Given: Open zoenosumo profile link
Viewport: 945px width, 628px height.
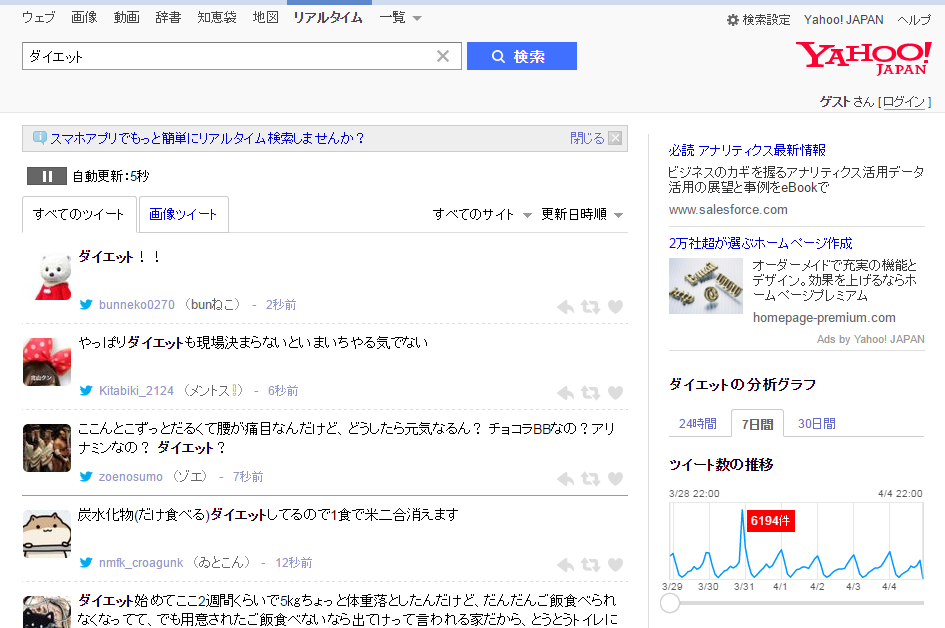Looking at the screenshot, I should 131,477.
